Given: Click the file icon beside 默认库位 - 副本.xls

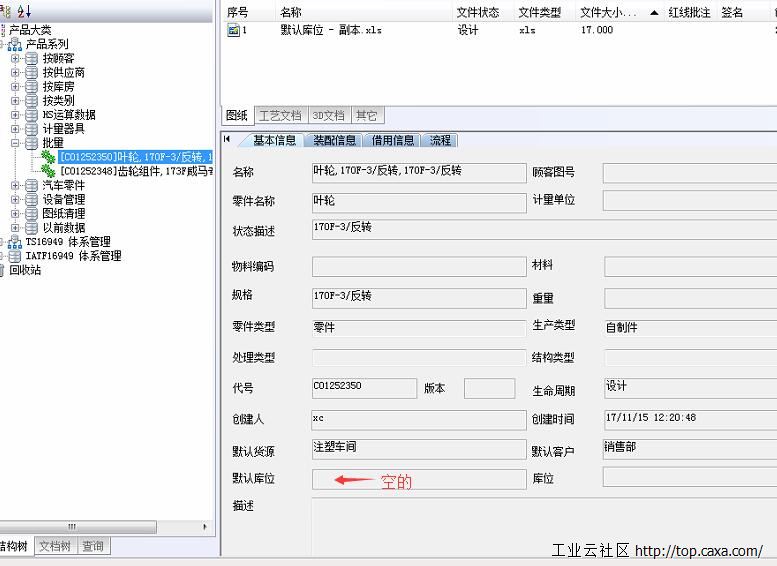Looking at the screenshot, I should click(x=234, y=31).
